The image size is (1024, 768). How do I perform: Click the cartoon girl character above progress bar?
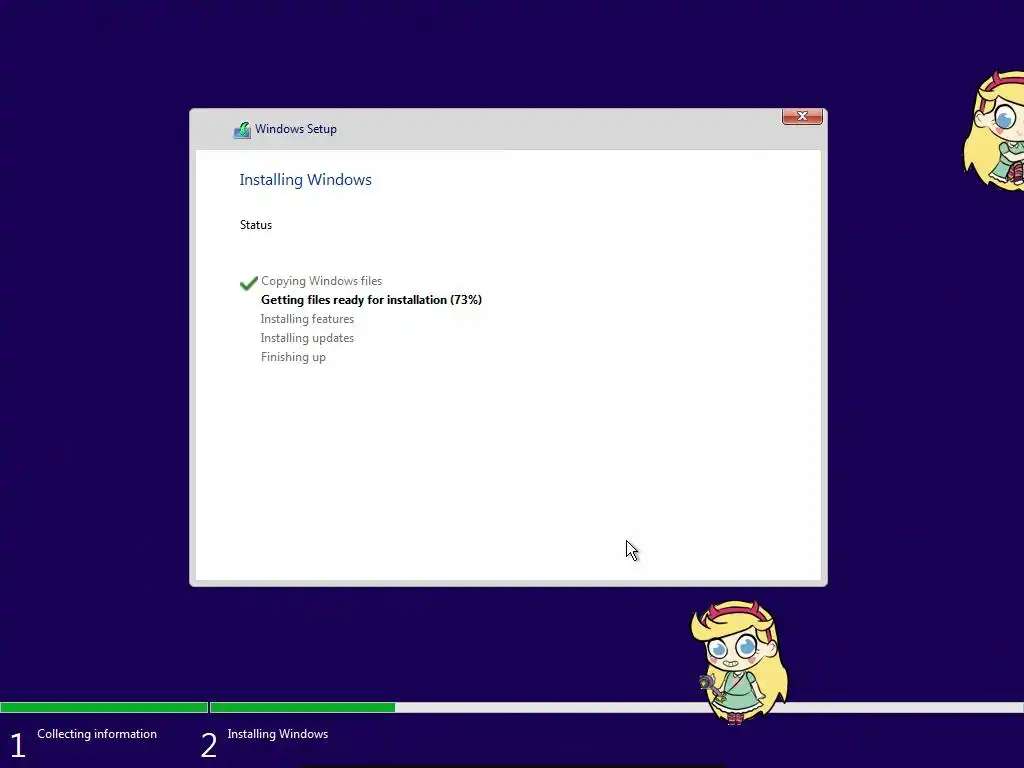pos(739,662)
